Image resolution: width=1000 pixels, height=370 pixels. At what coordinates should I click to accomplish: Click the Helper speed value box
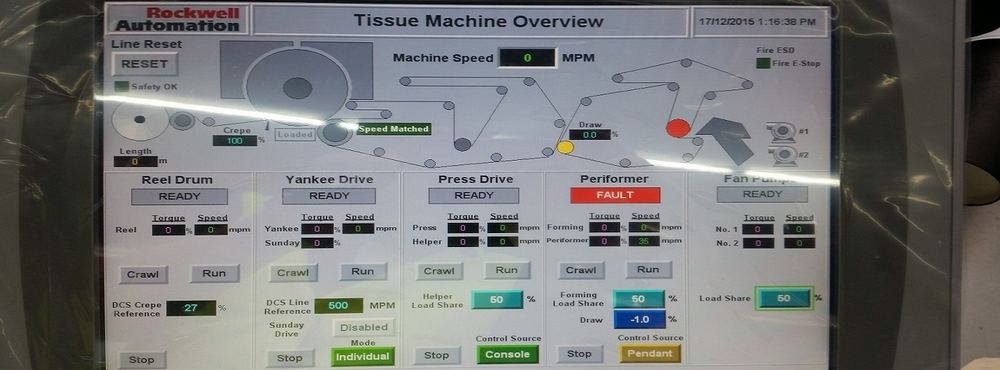pyautogui.click(x=502, y=242)
